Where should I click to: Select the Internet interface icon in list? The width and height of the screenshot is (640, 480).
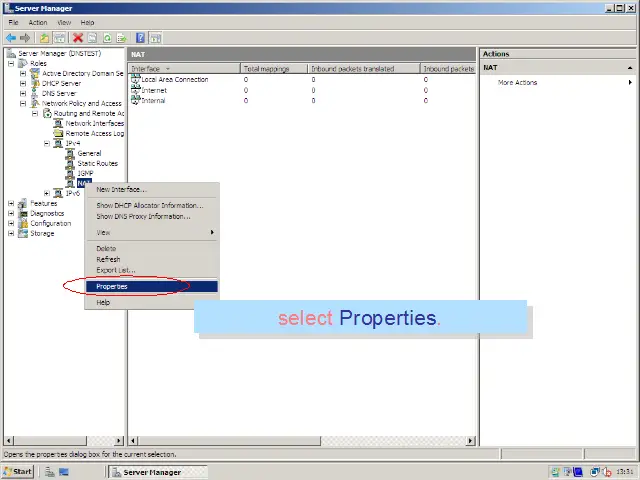pyautogui.click(x=136, y=90)
